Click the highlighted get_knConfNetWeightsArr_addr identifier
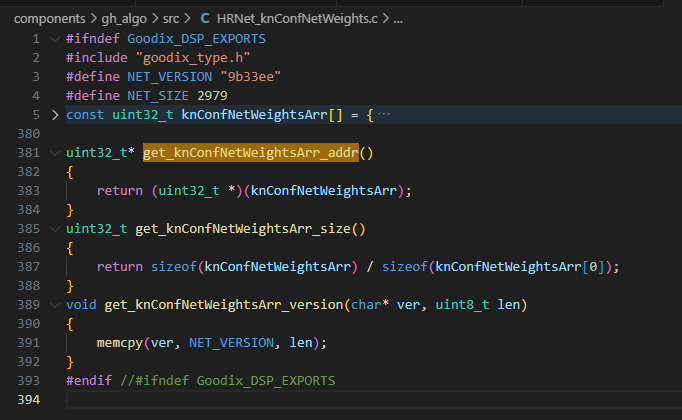 tap(251, 153)
